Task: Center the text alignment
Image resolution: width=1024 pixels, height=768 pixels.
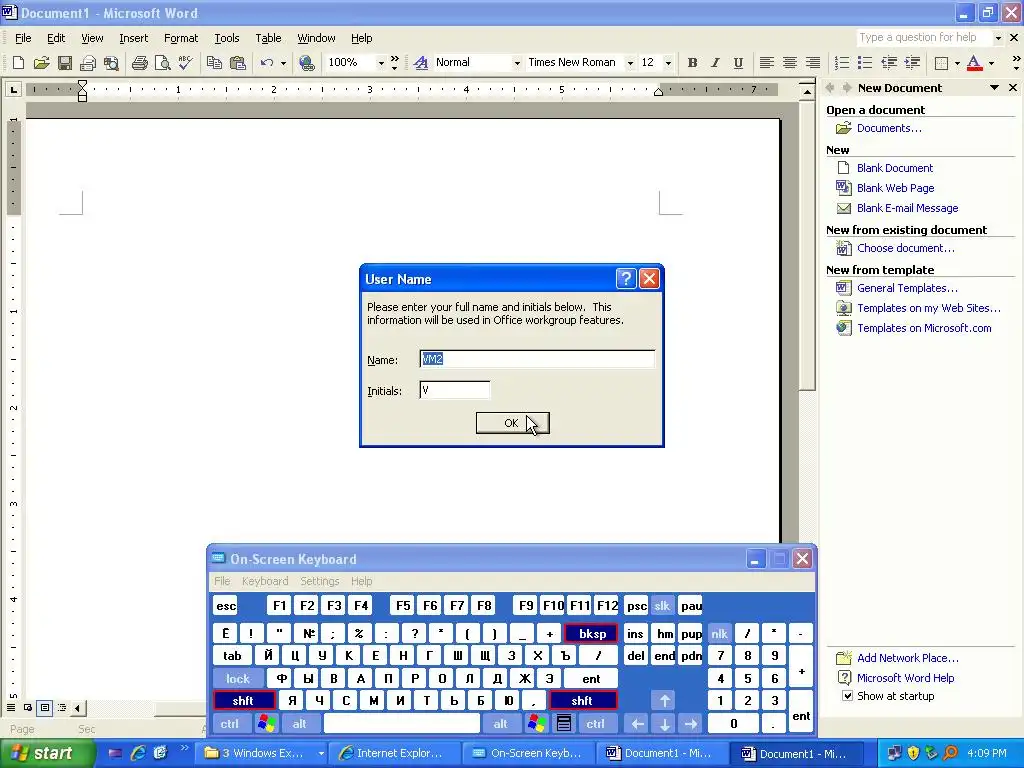Action: point(790,63)
